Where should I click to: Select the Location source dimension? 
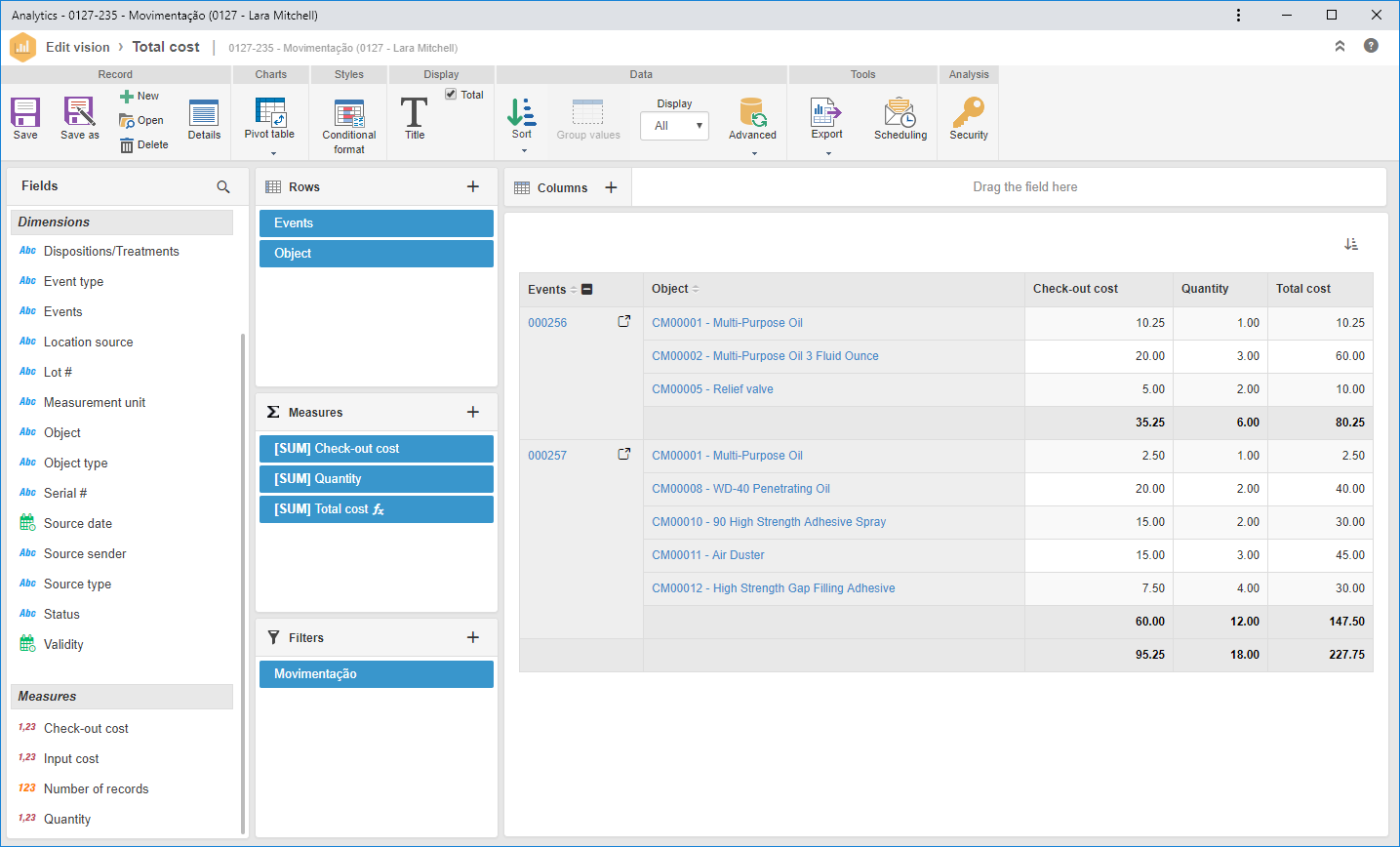click(x=88, y=343)
